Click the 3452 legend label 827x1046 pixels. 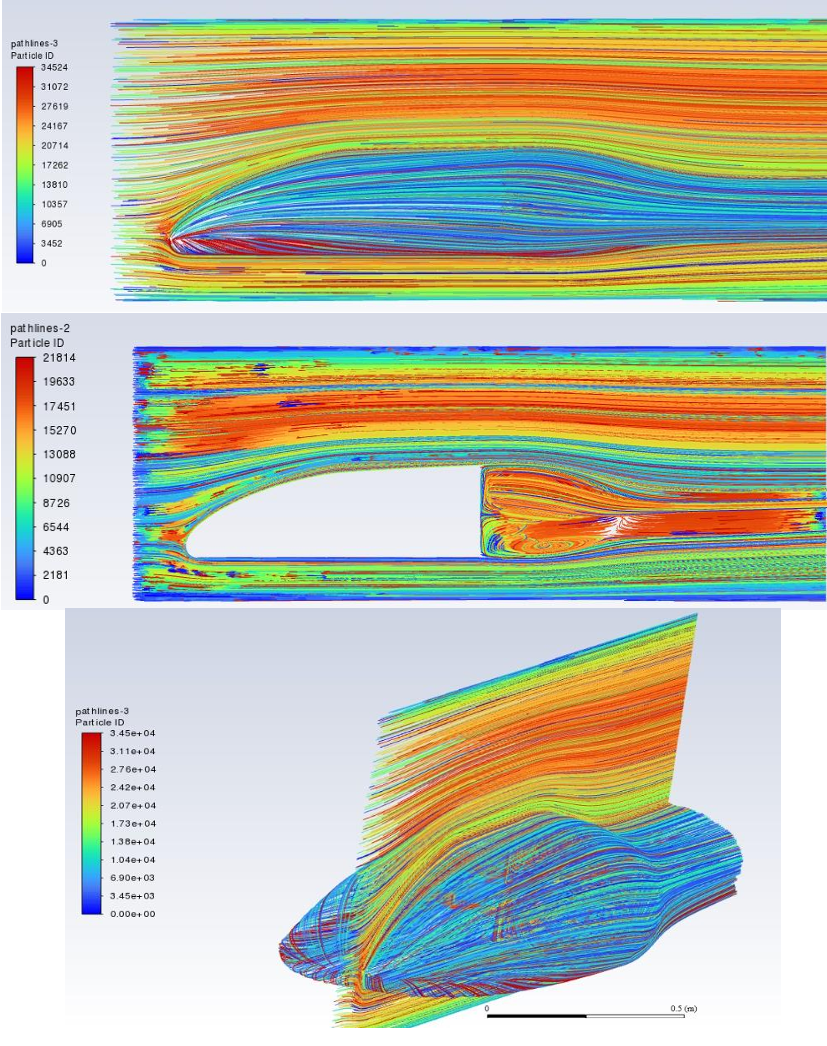click(x=51, y=243)
